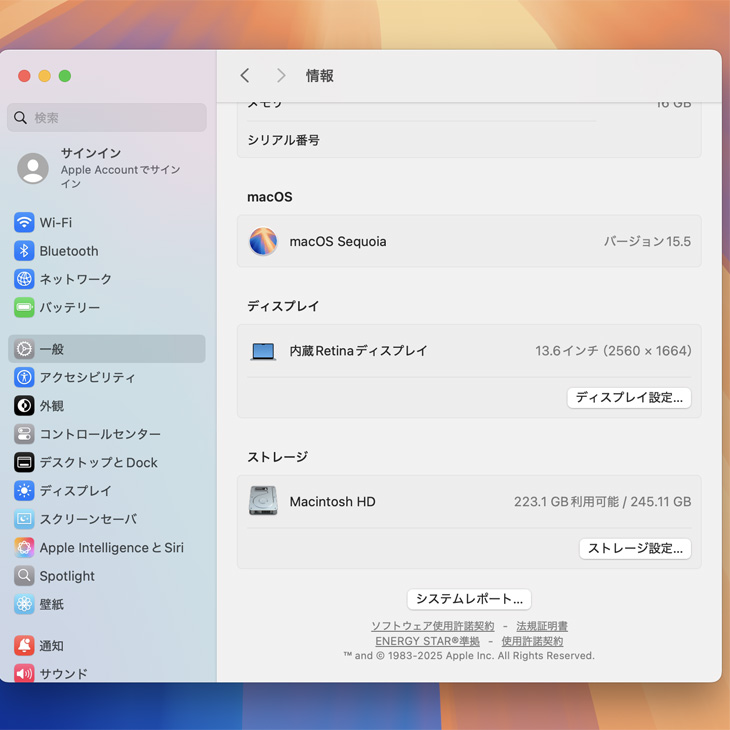Select コントロールセンター label in sidebar
This screenshot has width=730, height=730.
(x=100, y=434)
